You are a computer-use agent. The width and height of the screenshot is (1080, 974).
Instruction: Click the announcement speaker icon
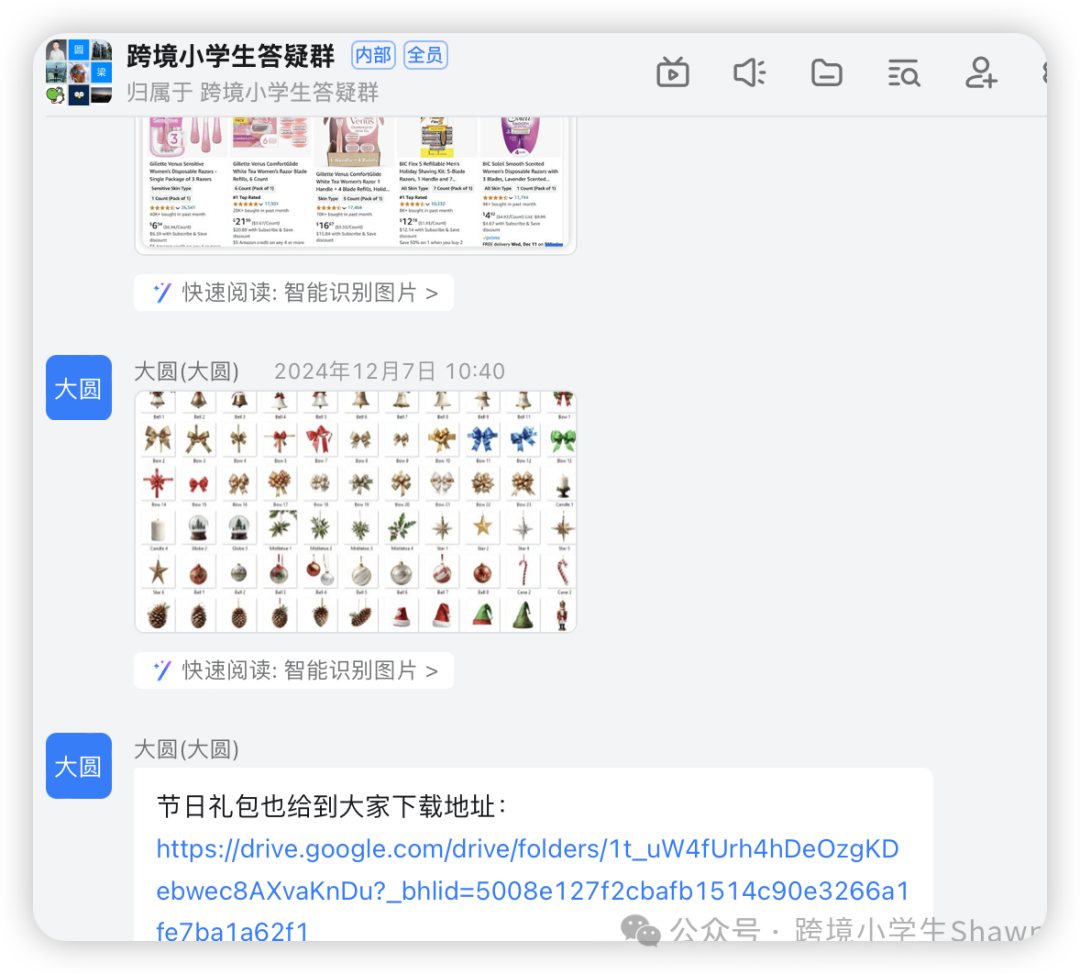point(749,72)
